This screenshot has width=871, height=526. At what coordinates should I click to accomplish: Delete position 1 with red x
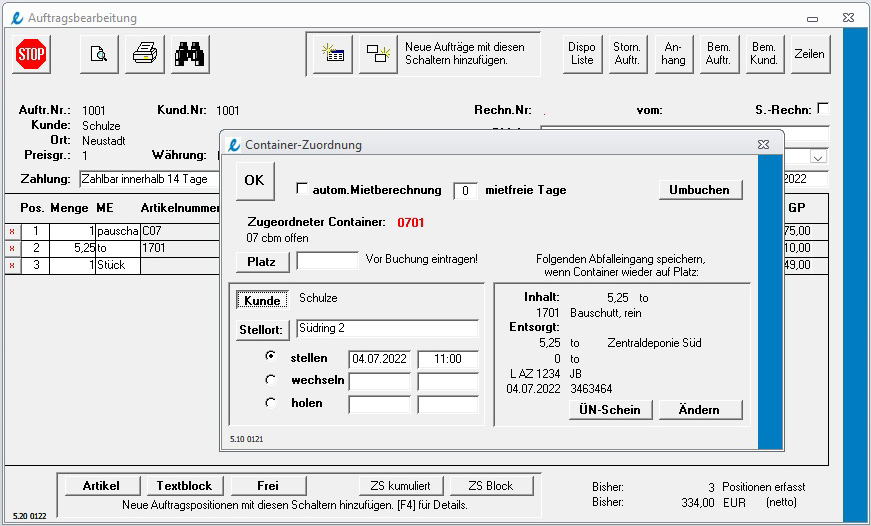click(x=12, y=232)
